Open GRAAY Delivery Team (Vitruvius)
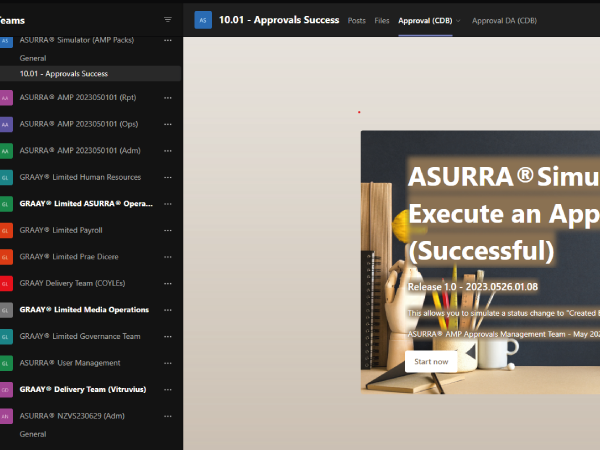Screen dimensions: 600x450 (x=83, y=389)
